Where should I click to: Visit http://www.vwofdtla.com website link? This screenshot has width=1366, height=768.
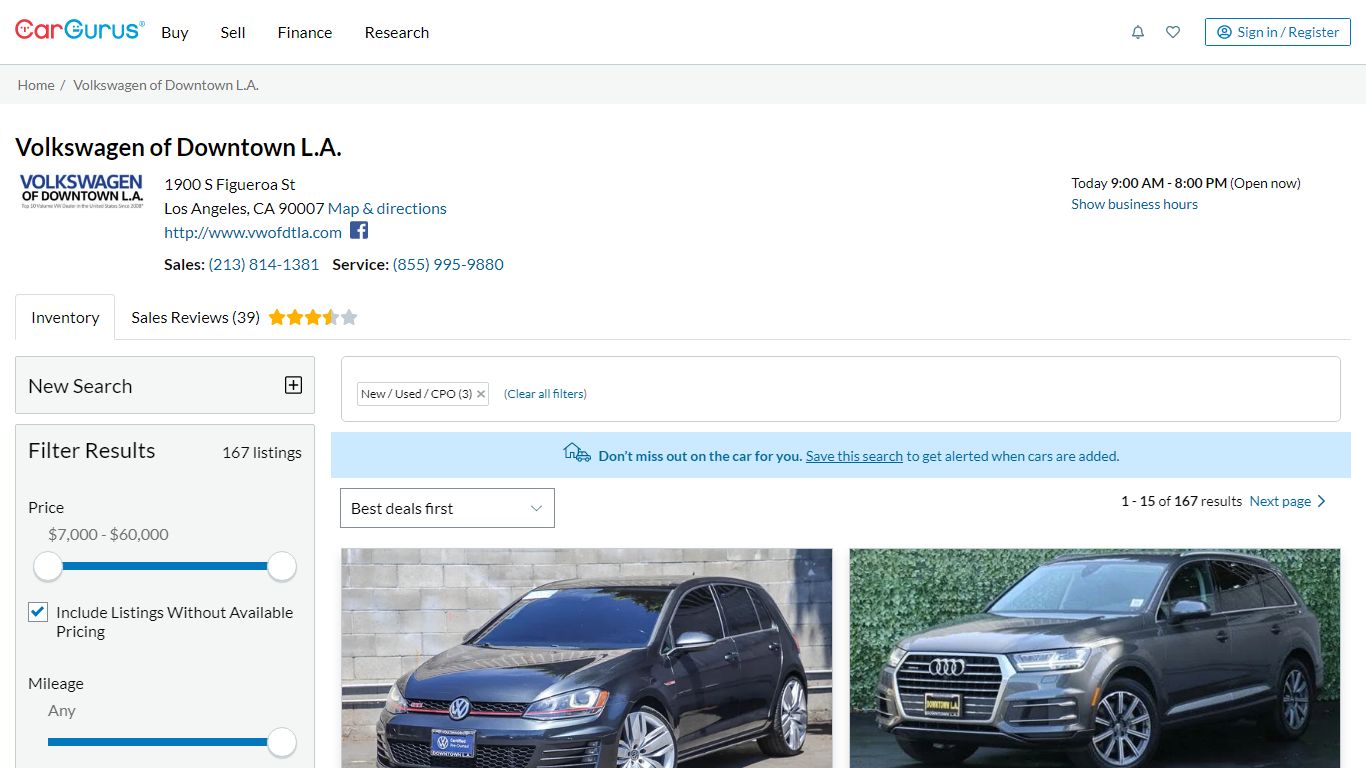point(253,232)
